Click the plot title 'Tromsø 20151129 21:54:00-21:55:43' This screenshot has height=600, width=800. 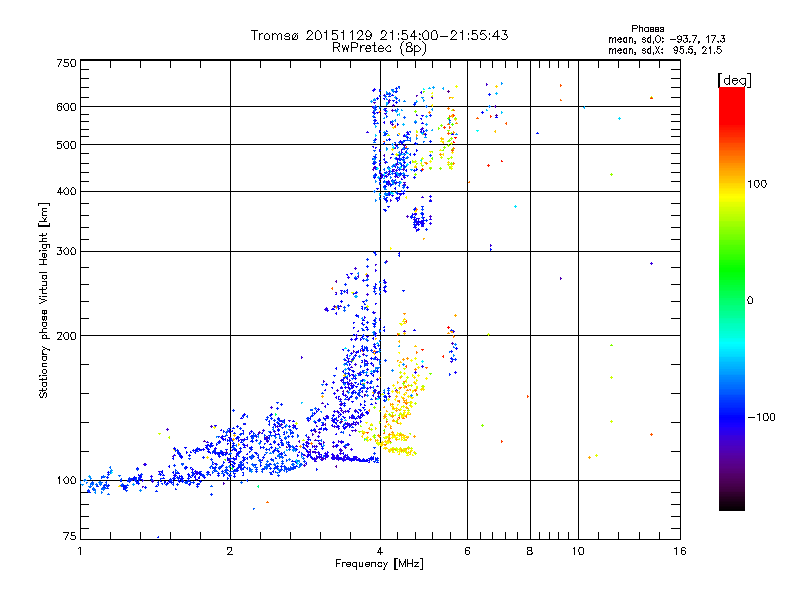tap(379, 35)
